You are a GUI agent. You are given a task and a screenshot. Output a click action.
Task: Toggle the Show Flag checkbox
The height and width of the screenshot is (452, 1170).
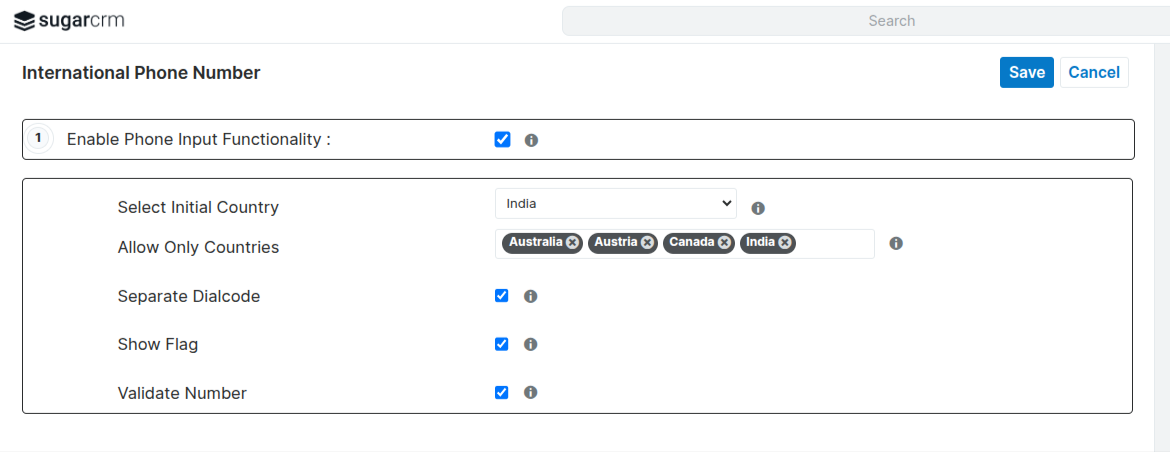502,344
